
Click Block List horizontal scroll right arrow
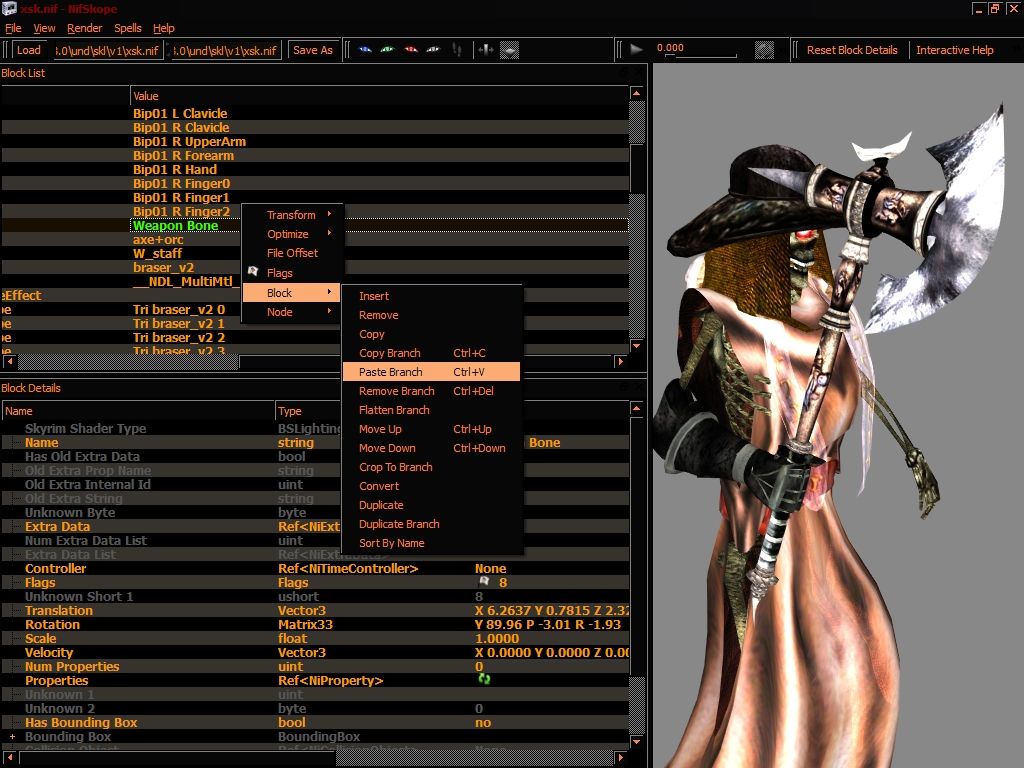pyautogui.click(x=620, y=361)
